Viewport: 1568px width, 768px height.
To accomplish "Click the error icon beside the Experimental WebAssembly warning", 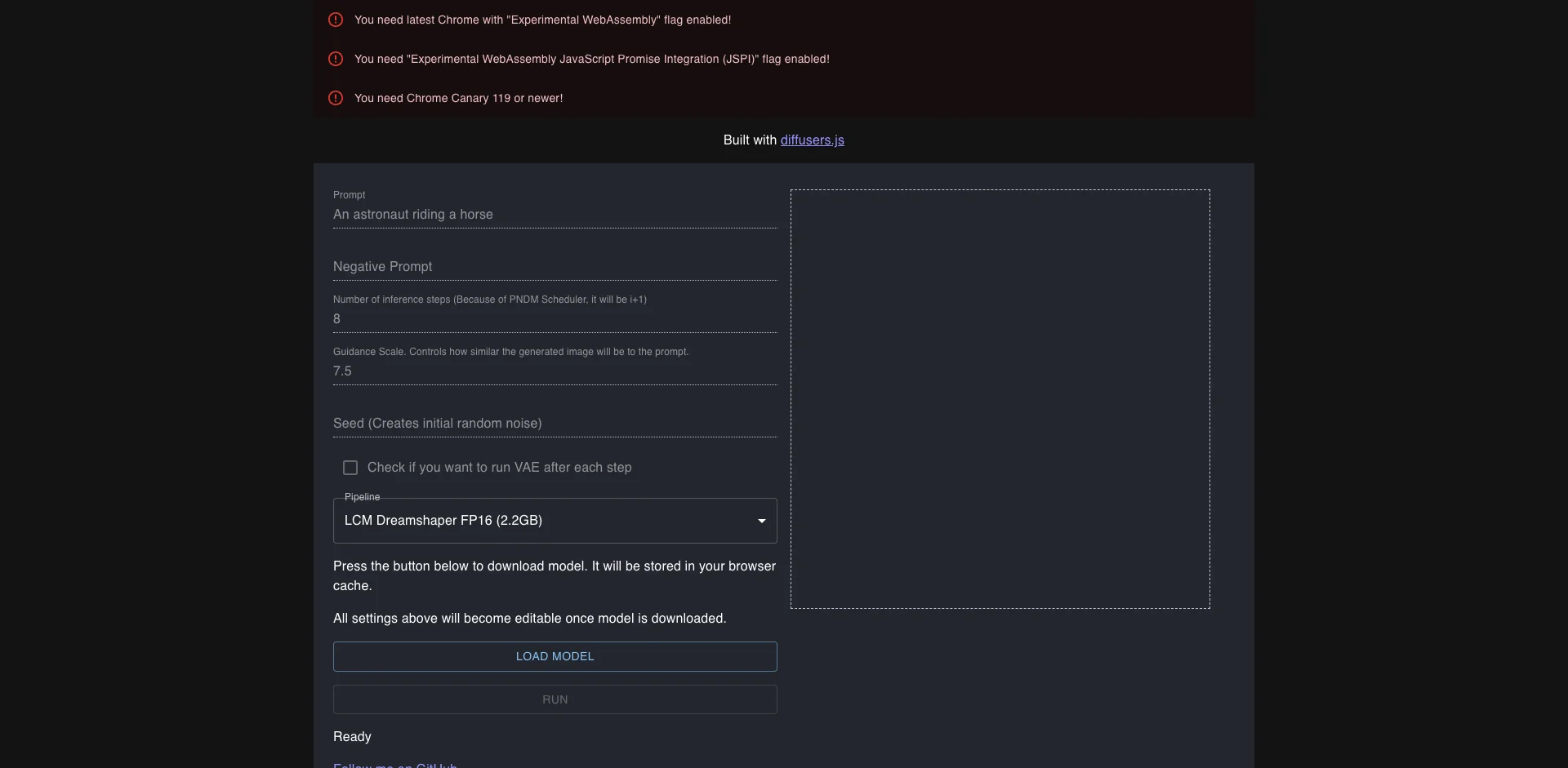I will (336, 20).
